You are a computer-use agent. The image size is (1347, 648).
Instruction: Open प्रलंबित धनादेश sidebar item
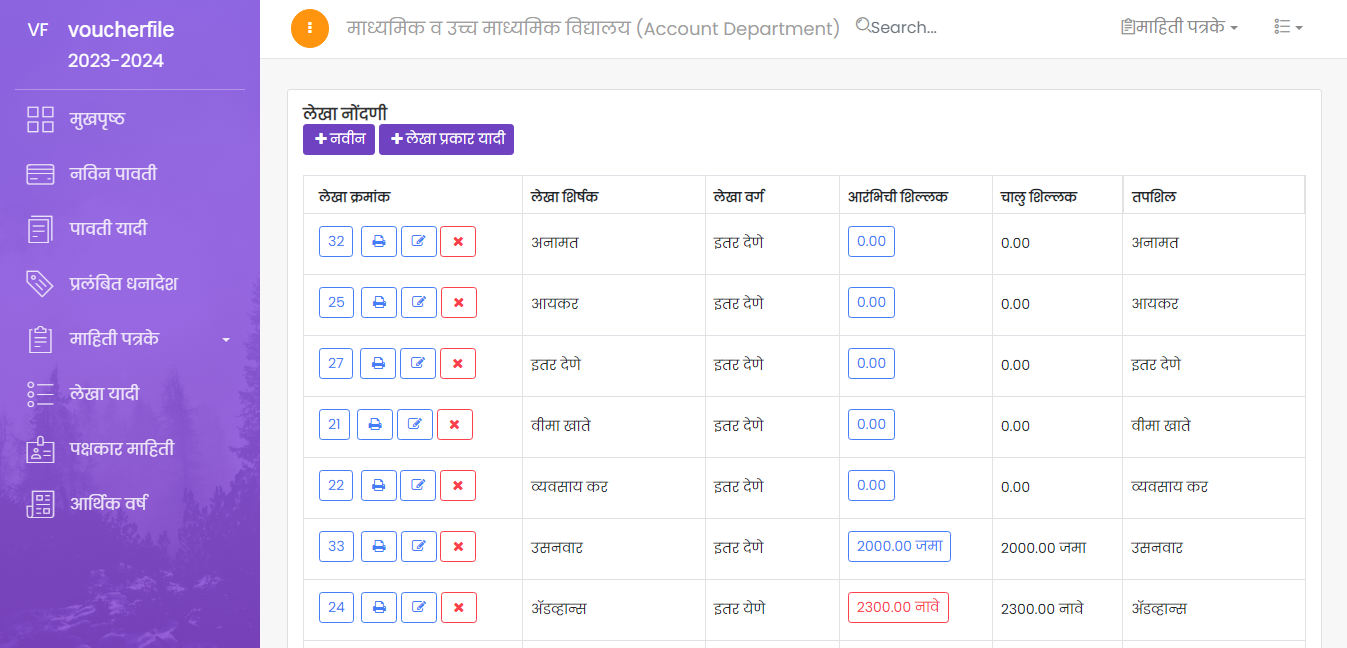point(123,284)
